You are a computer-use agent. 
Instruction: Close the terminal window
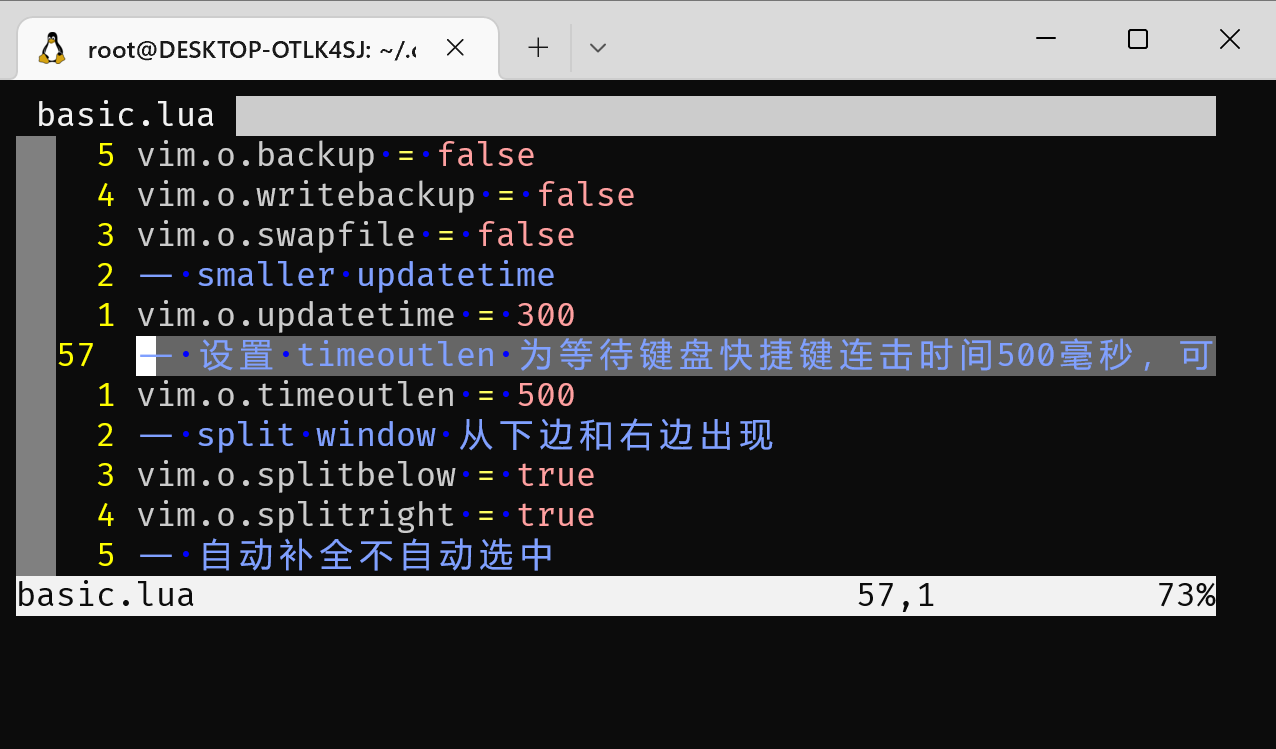(x=1229, y=39)
